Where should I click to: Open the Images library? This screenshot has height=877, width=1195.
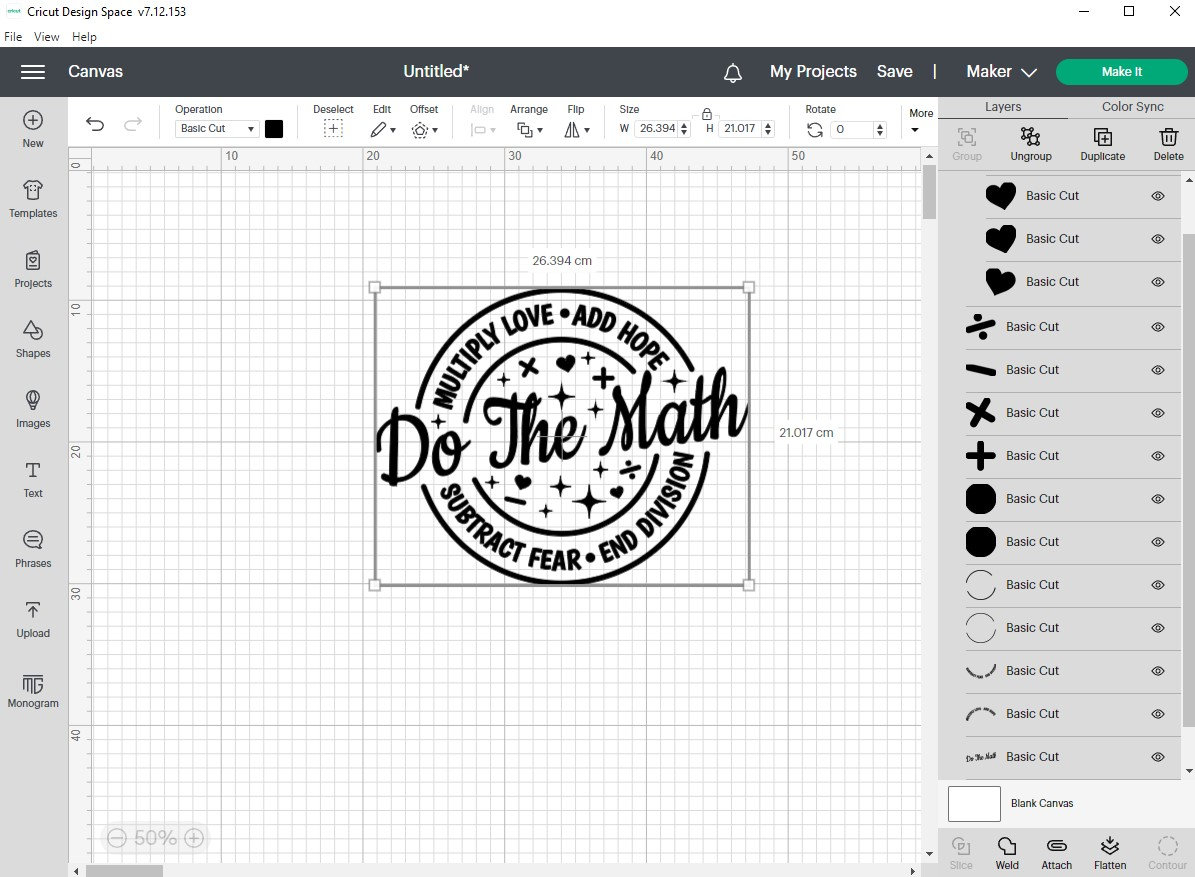pyautogui.click(x=33, y=410)
